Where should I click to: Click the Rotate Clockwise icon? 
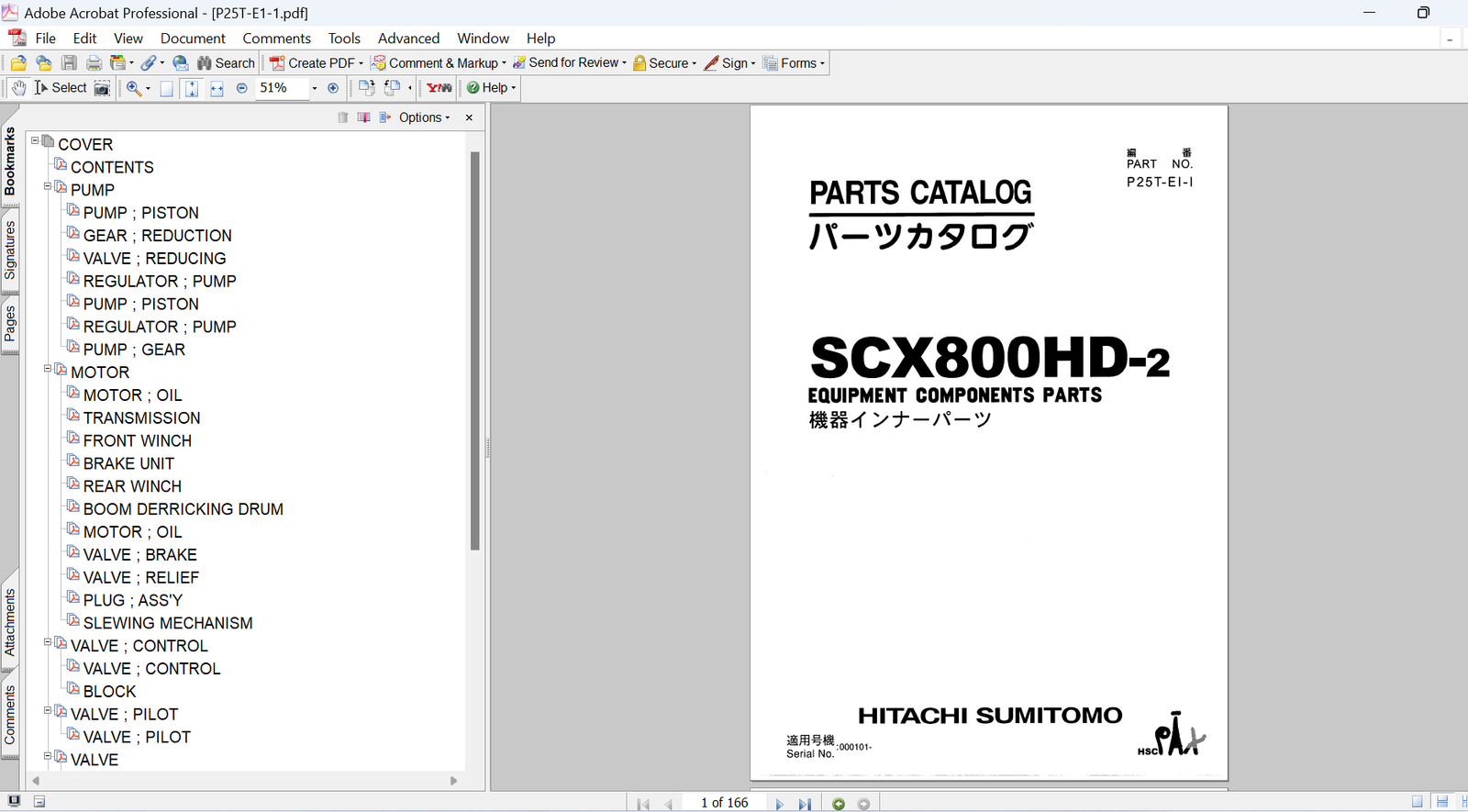(366, 88)
